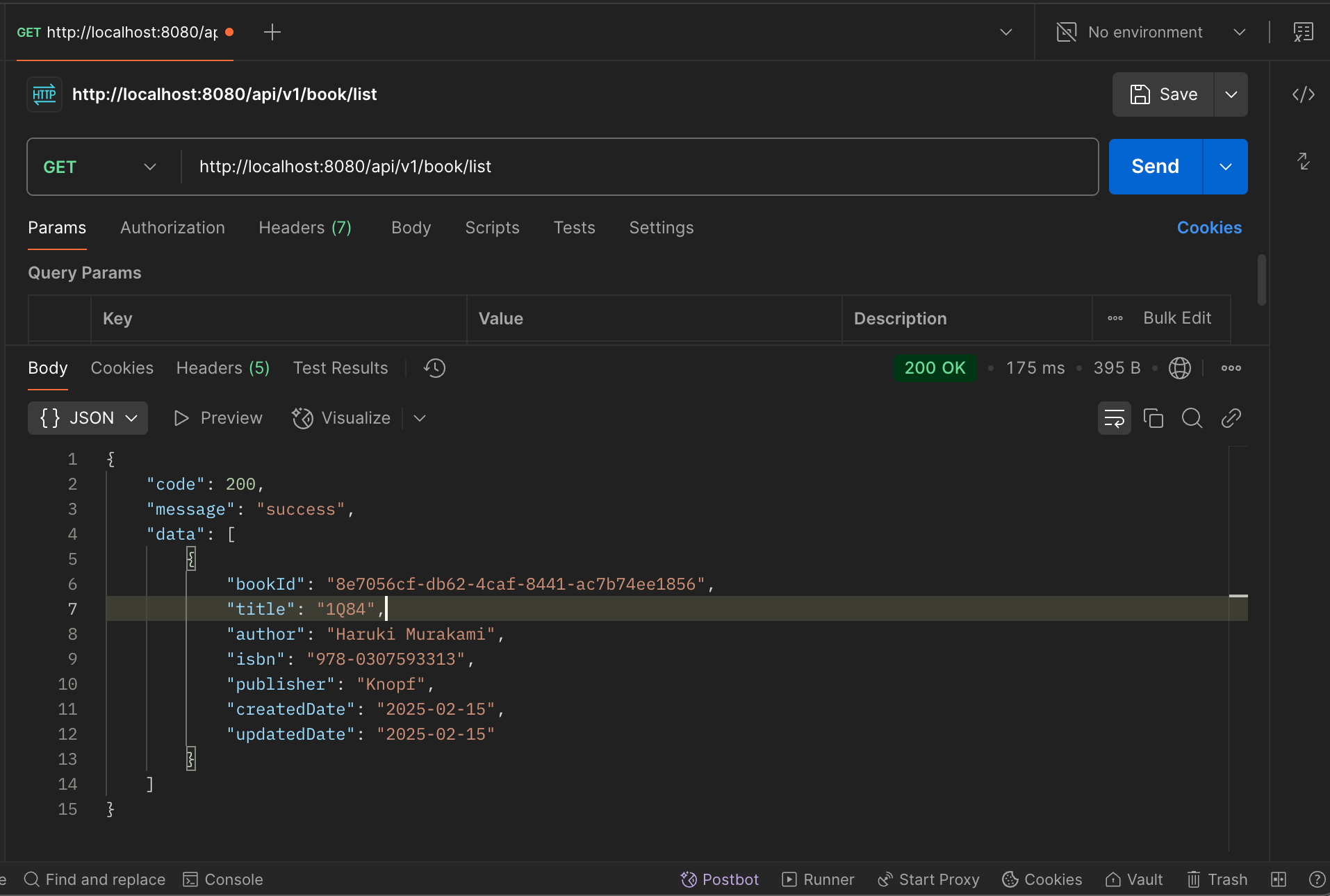Open response history clock icon
Screen dimensions: 1330x896
tap(435, 368)
